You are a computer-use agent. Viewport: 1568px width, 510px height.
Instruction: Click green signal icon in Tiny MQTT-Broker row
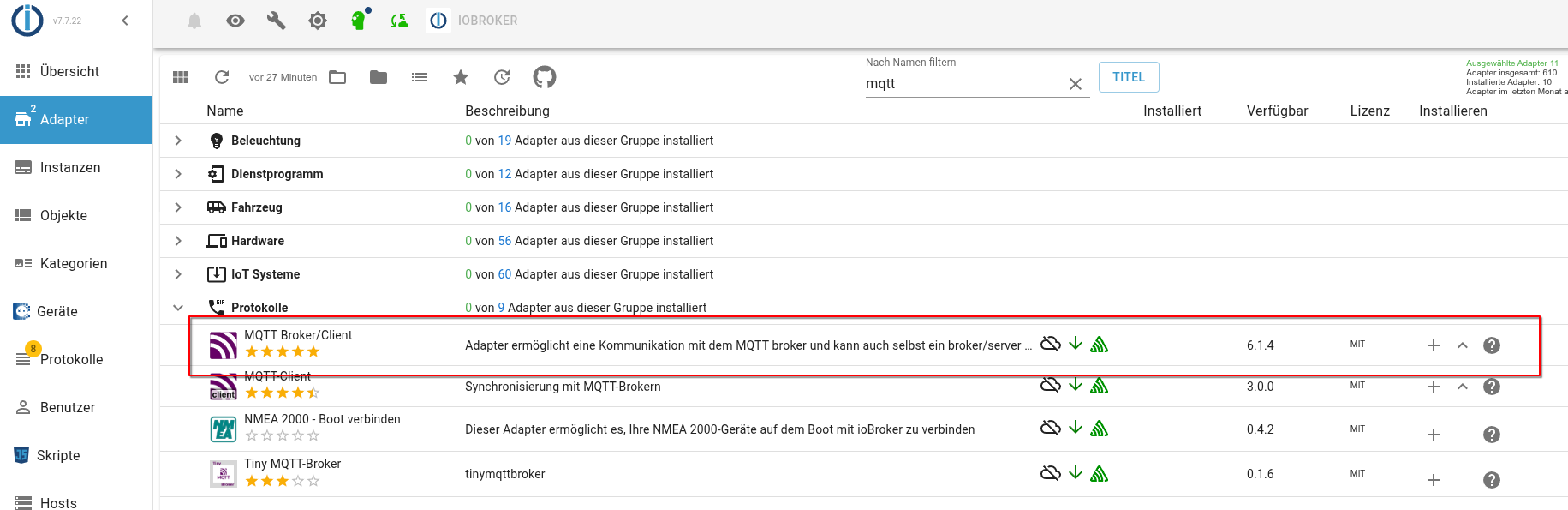1100,473
